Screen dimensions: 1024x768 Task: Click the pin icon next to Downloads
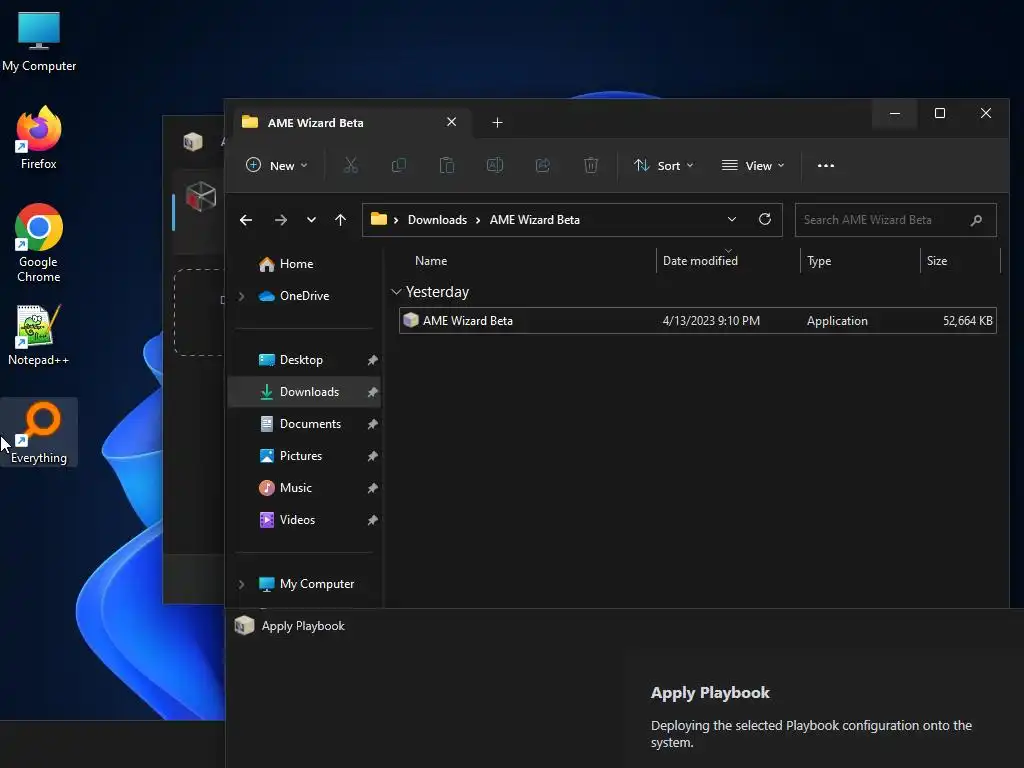tap(372, 392)
